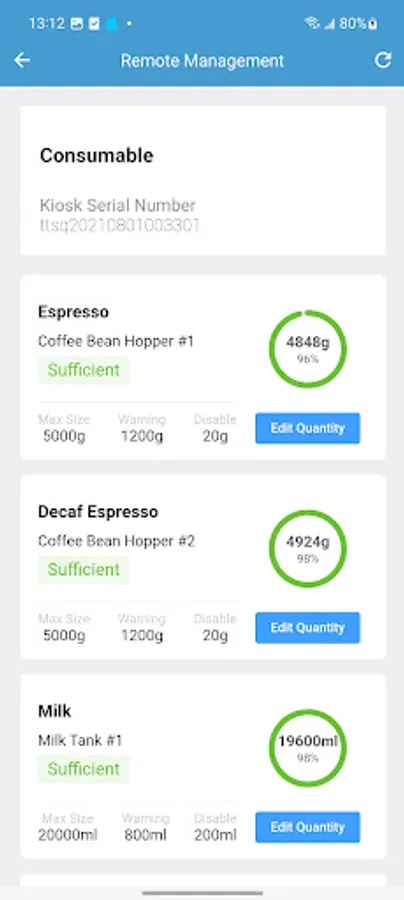Tap the Remote Management title
Image resolution: width=404 pixels, height=900 pixels.
pos(202,61)
